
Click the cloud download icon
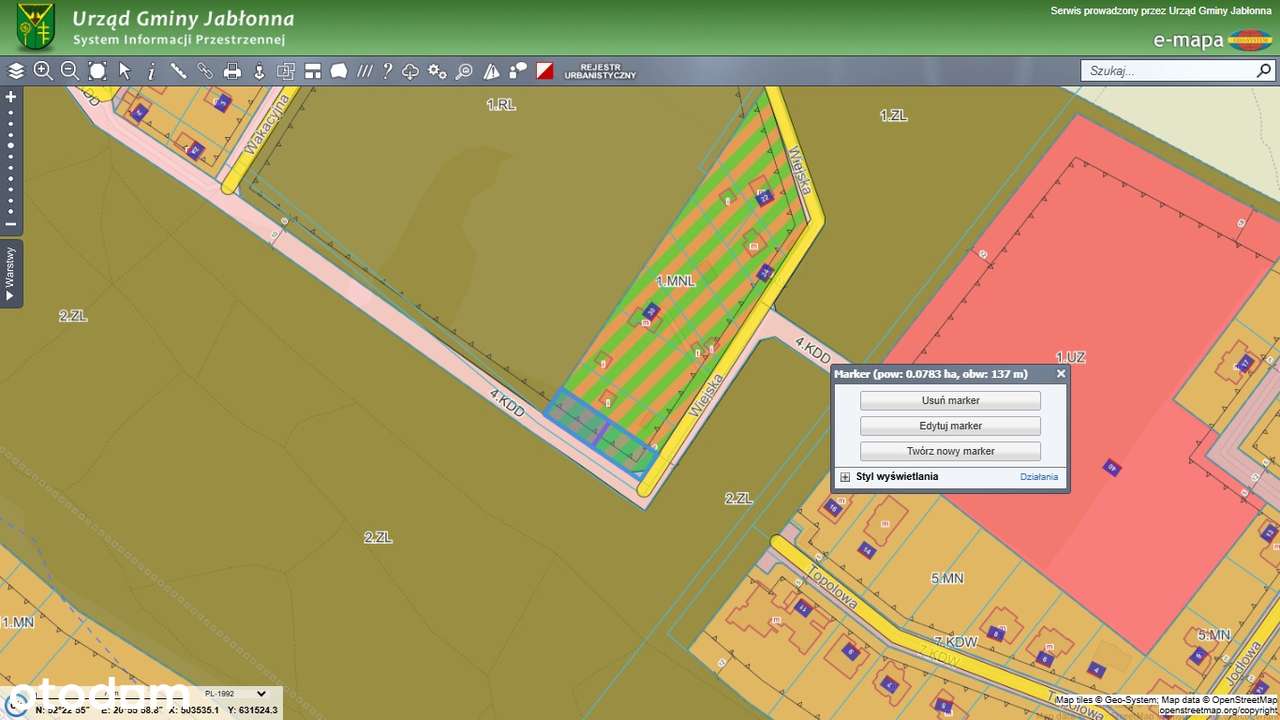coord(411,71)
